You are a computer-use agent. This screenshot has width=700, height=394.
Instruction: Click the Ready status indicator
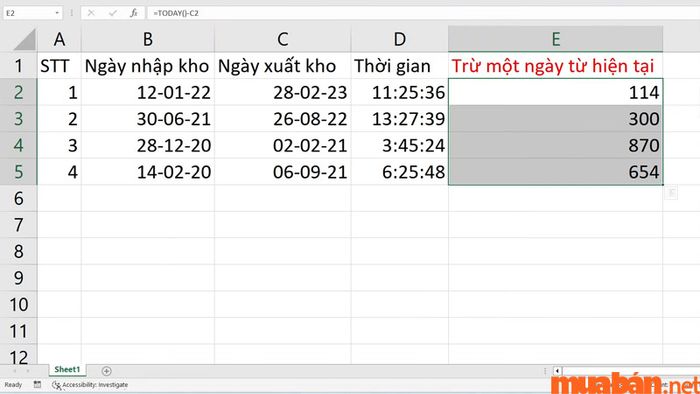tap(13, 385)
